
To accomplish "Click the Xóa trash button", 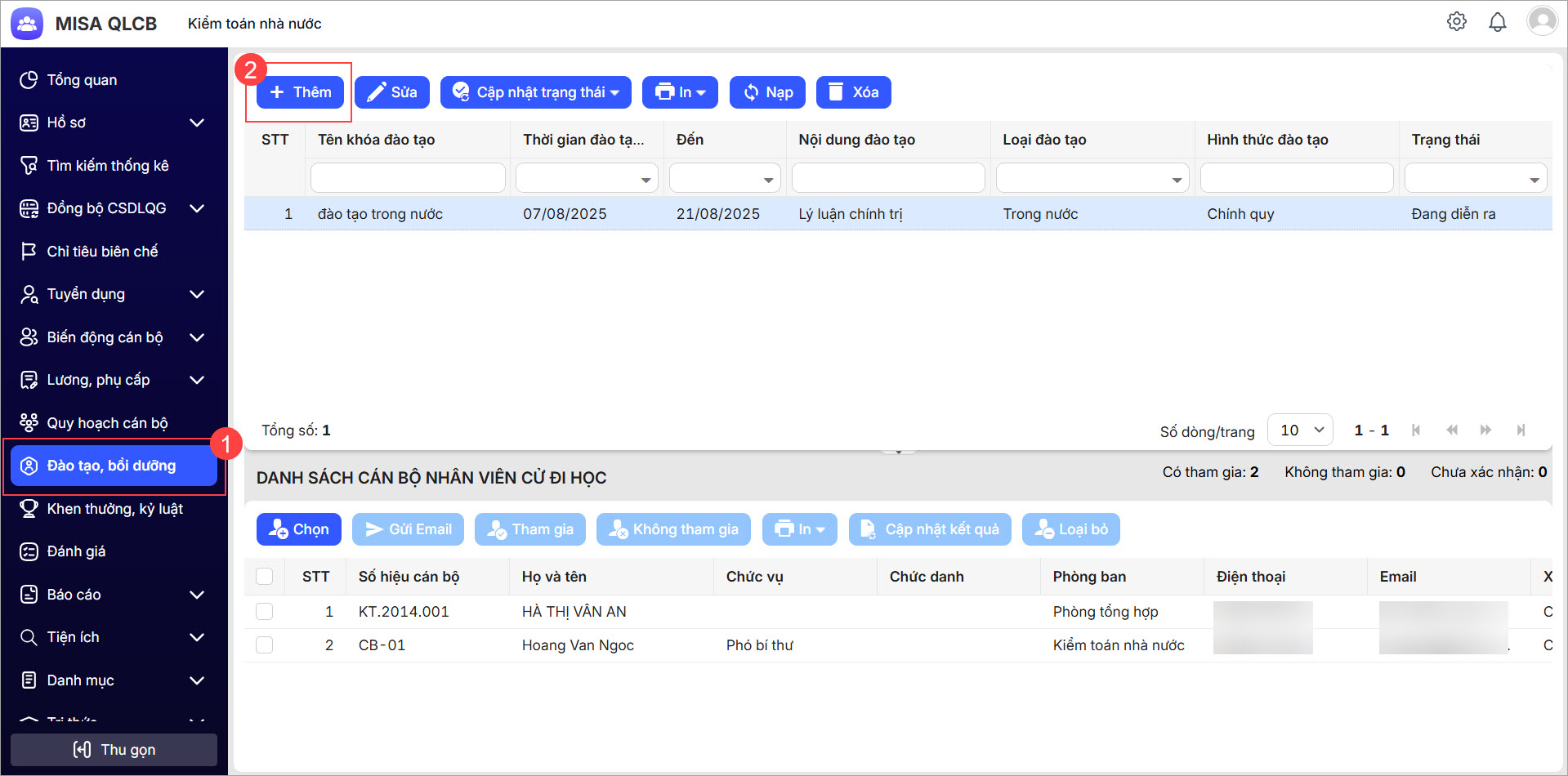I will click(853, 92).
